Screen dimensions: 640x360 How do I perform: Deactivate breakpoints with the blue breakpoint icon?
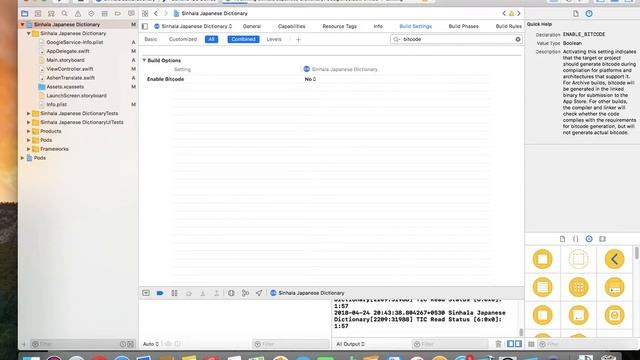160,293
